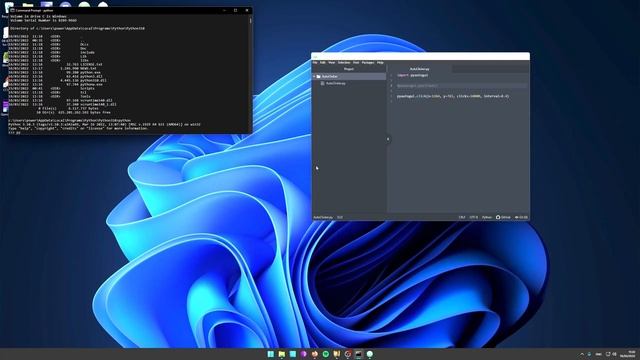Screen dimensions: 640x360
Task: Open the volume control in system tray
Action: coord(614,354)
